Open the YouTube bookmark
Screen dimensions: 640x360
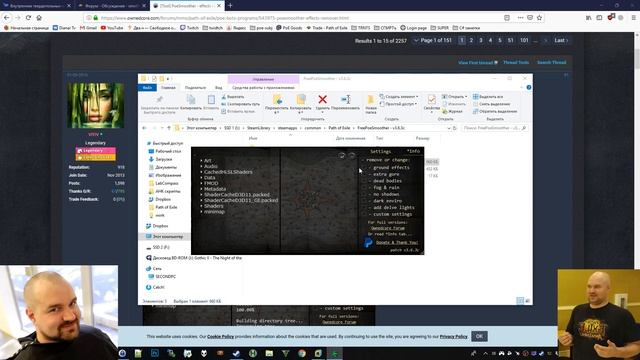pos(112,28)
